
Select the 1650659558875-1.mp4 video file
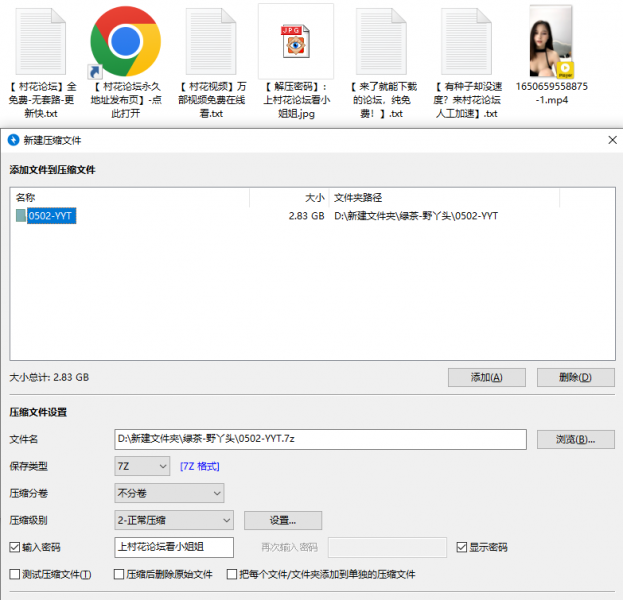pyautogui.click(x=551, y=41)
